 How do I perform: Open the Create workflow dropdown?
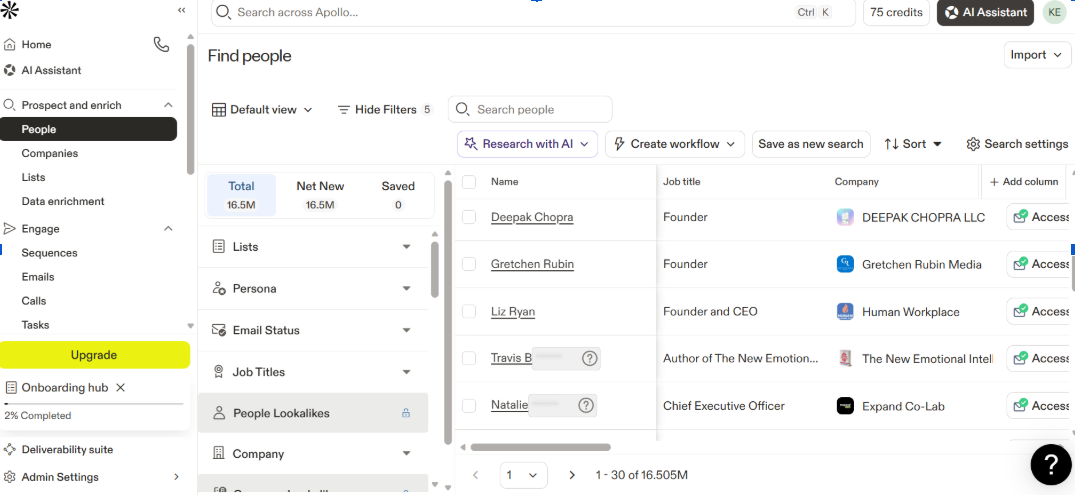(675, 144)
